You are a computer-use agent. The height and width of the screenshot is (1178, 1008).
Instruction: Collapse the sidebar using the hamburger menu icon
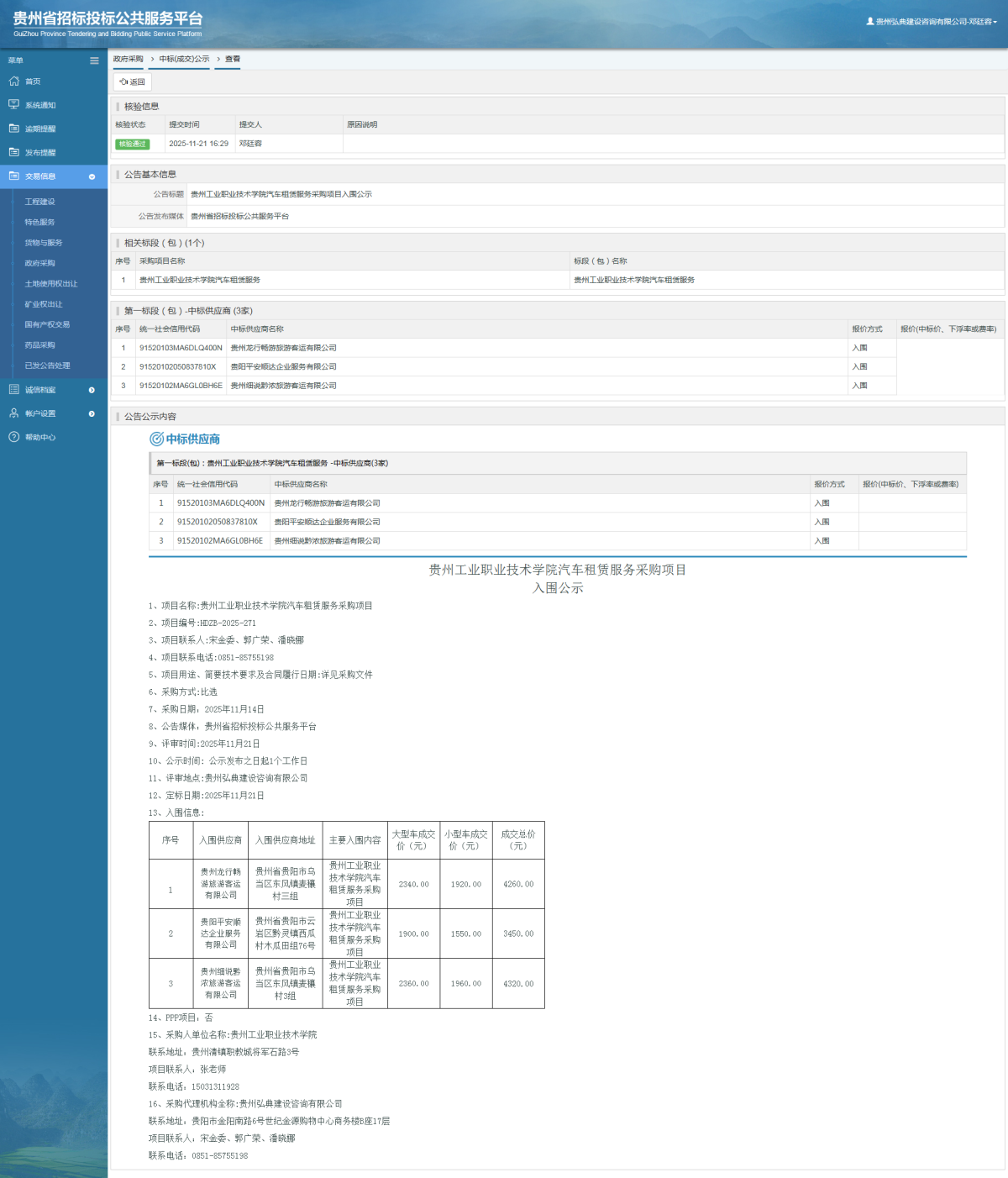point(94,60)
